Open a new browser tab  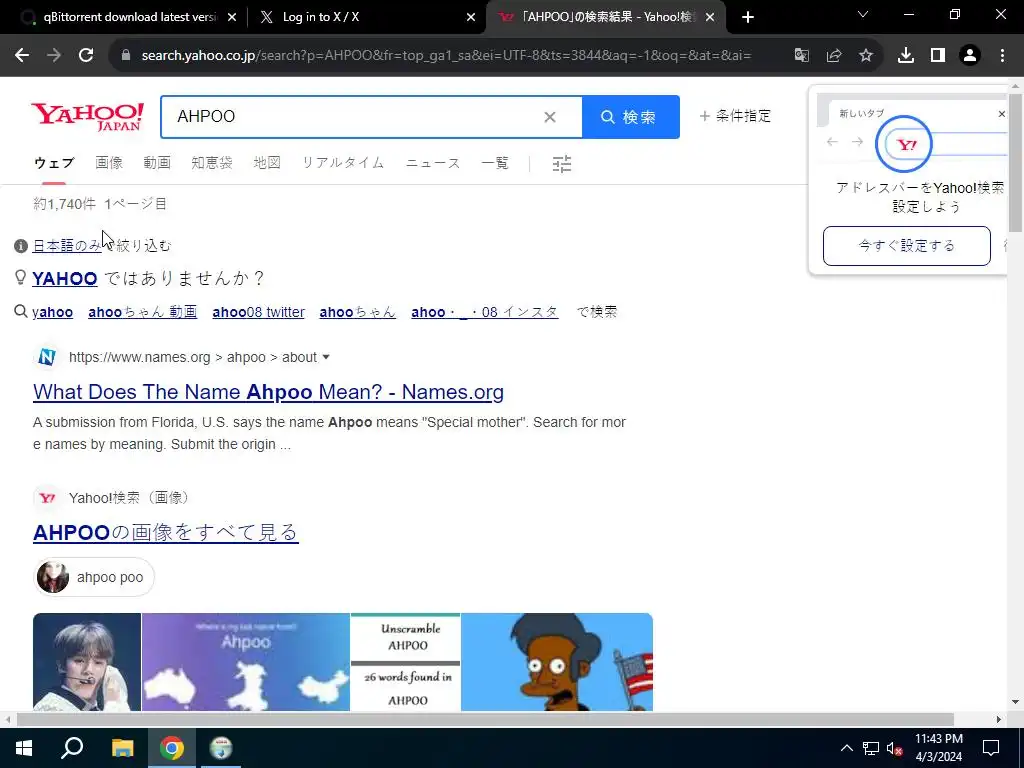pyautogui.click(x=748, y=18)
